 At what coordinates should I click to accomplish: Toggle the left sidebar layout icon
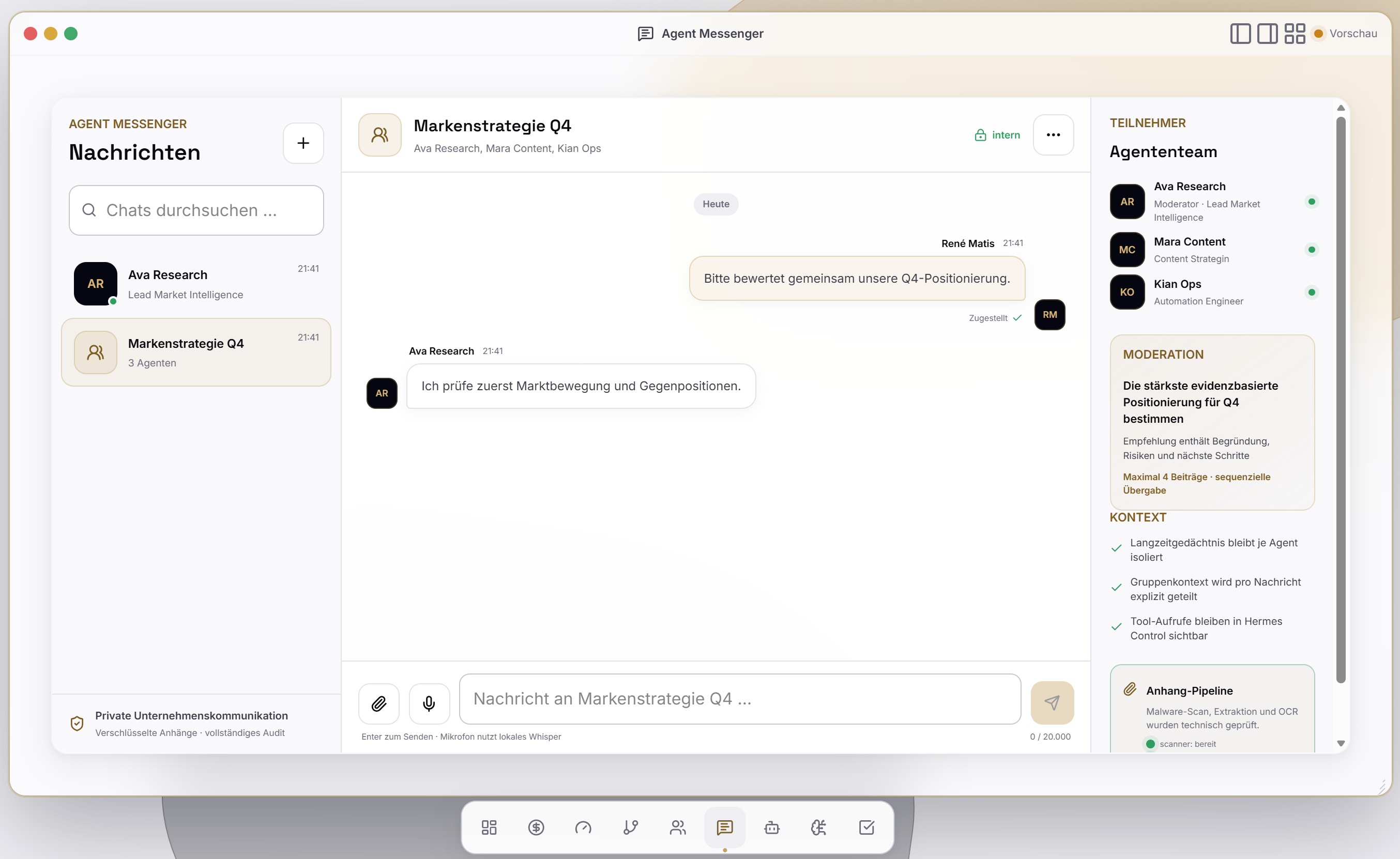coord(1240,34)
